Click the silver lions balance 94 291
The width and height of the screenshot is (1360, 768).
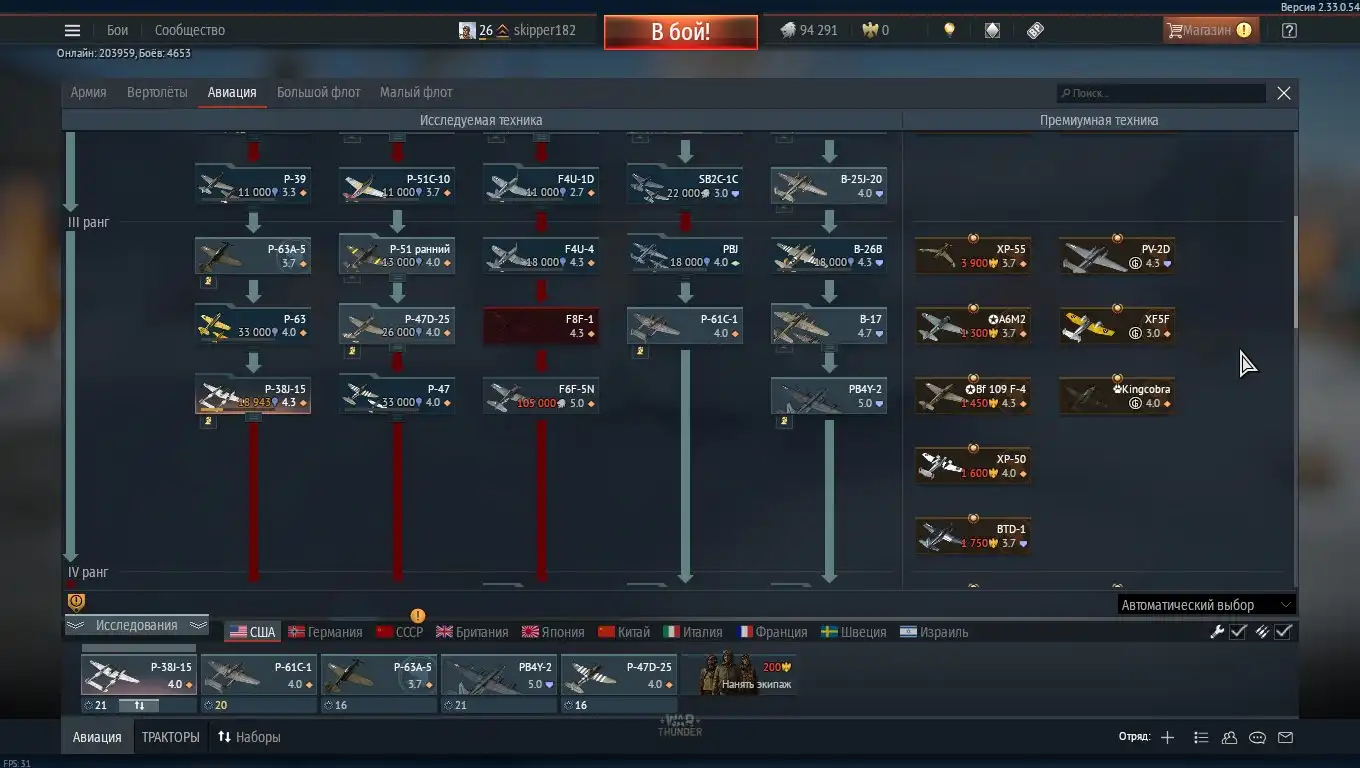808,30
